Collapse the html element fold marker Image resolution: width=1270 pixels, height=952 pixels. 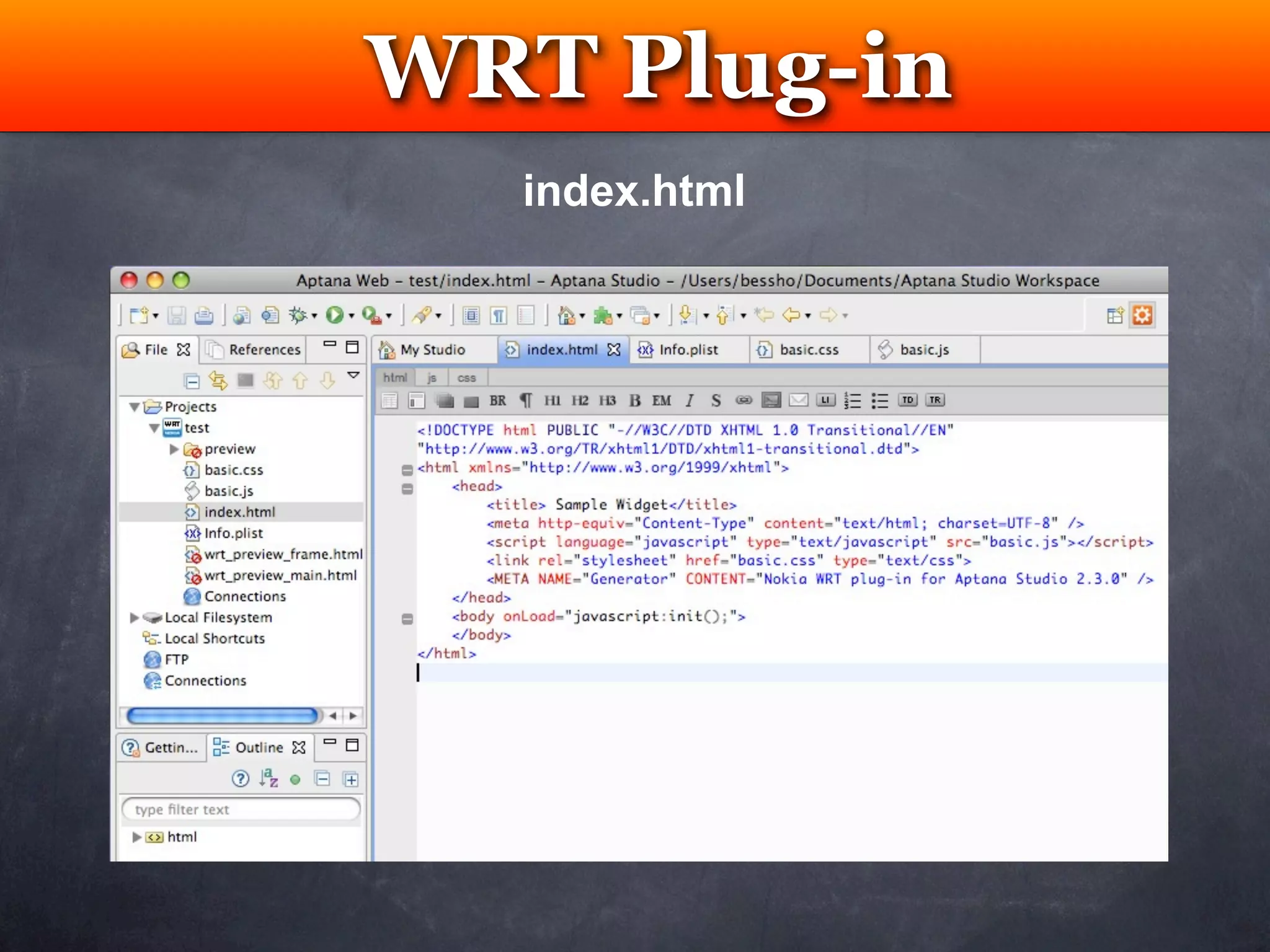click(407, 470)
